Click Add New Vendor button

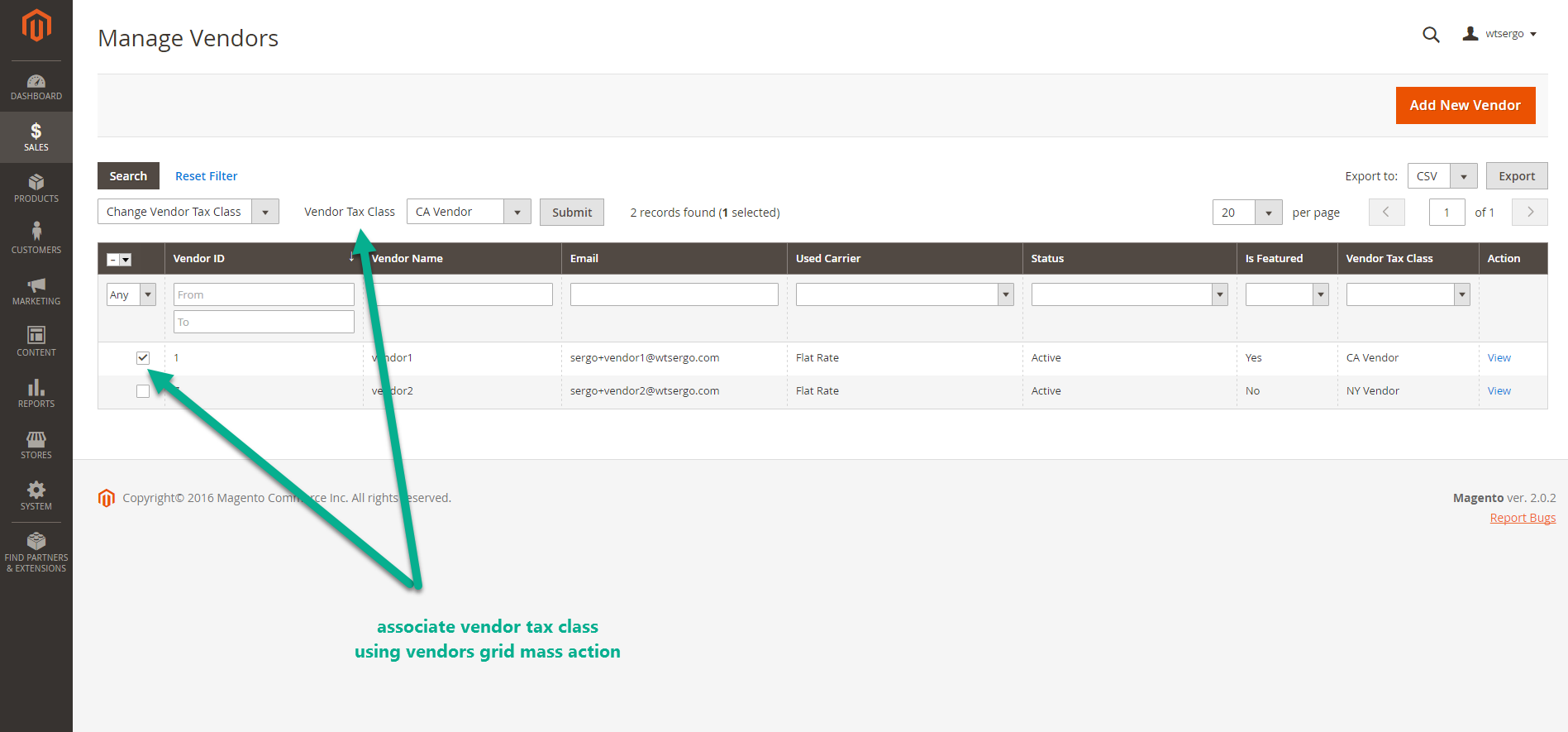(1466, 105)
